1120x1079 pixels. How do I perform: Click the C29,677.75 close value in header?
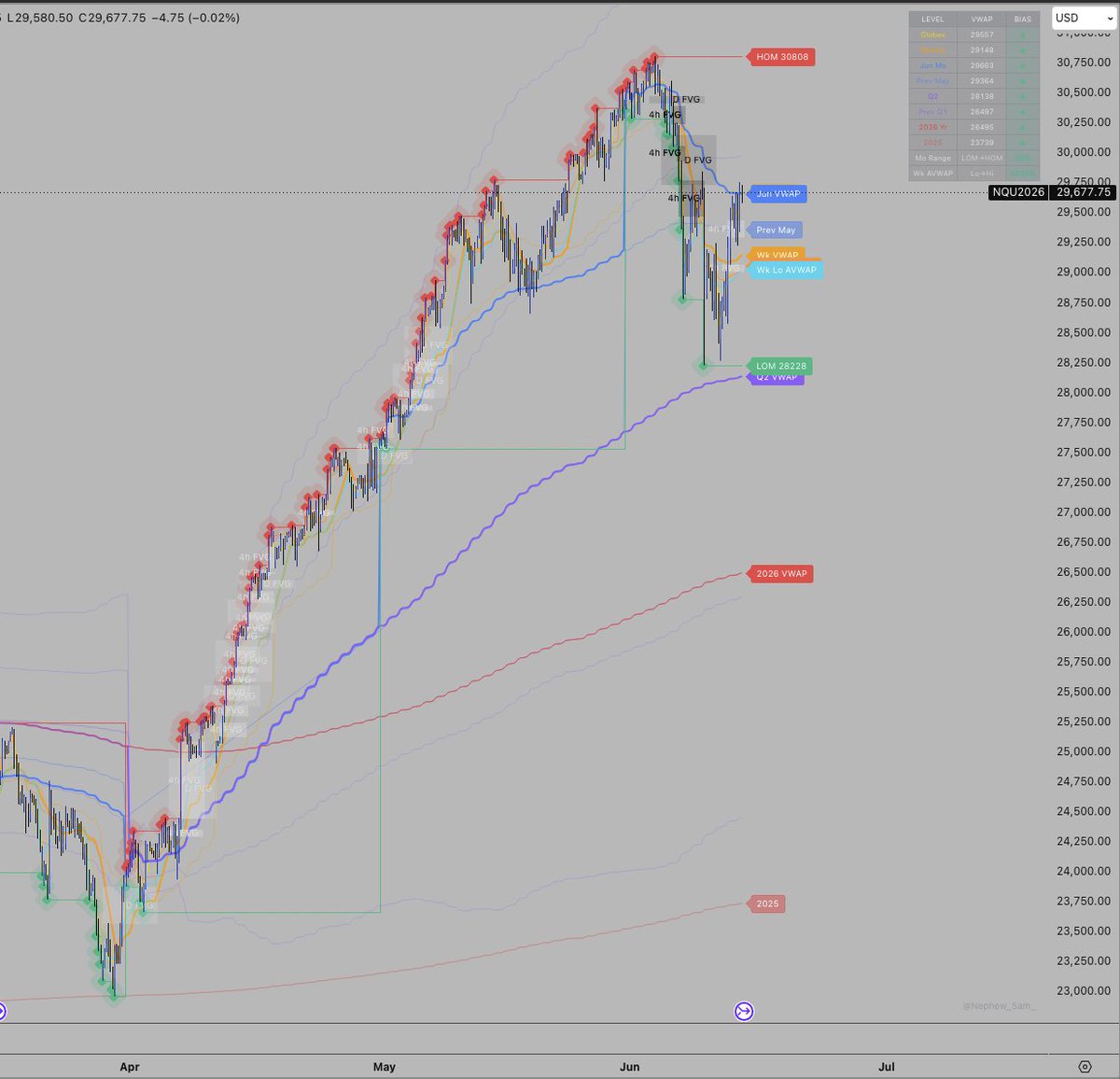click(112, 18)
